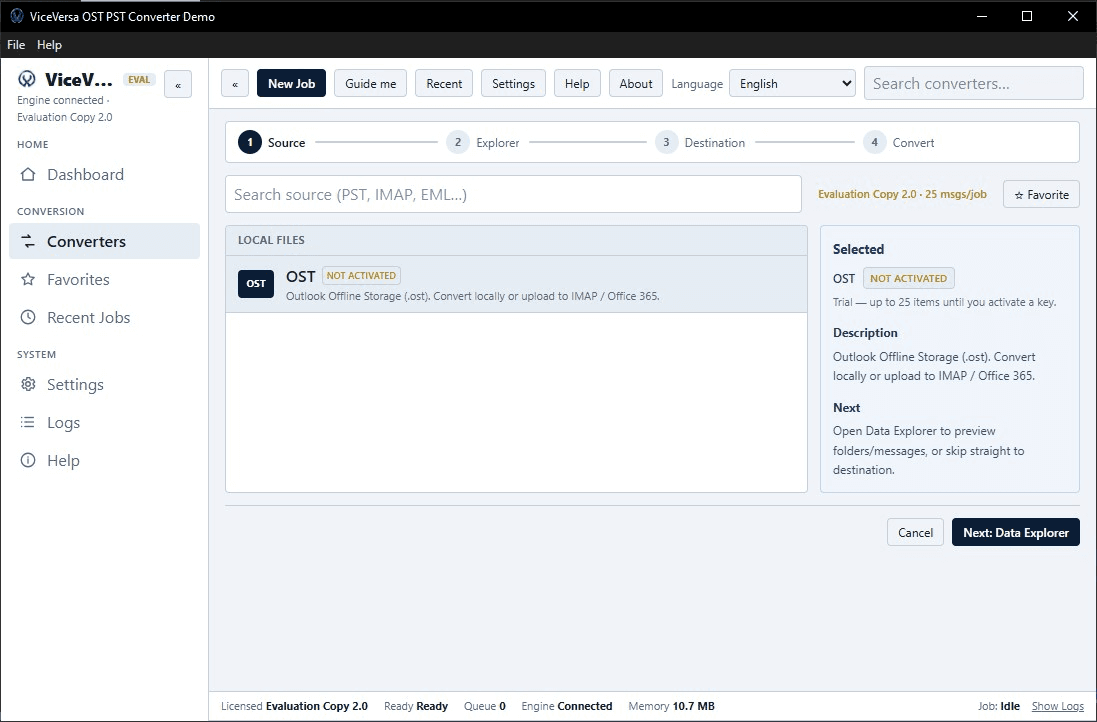This screenshot has height=722, width=1097.
Task: Open Dashboard in the sidebar
Action: point(104,174)
